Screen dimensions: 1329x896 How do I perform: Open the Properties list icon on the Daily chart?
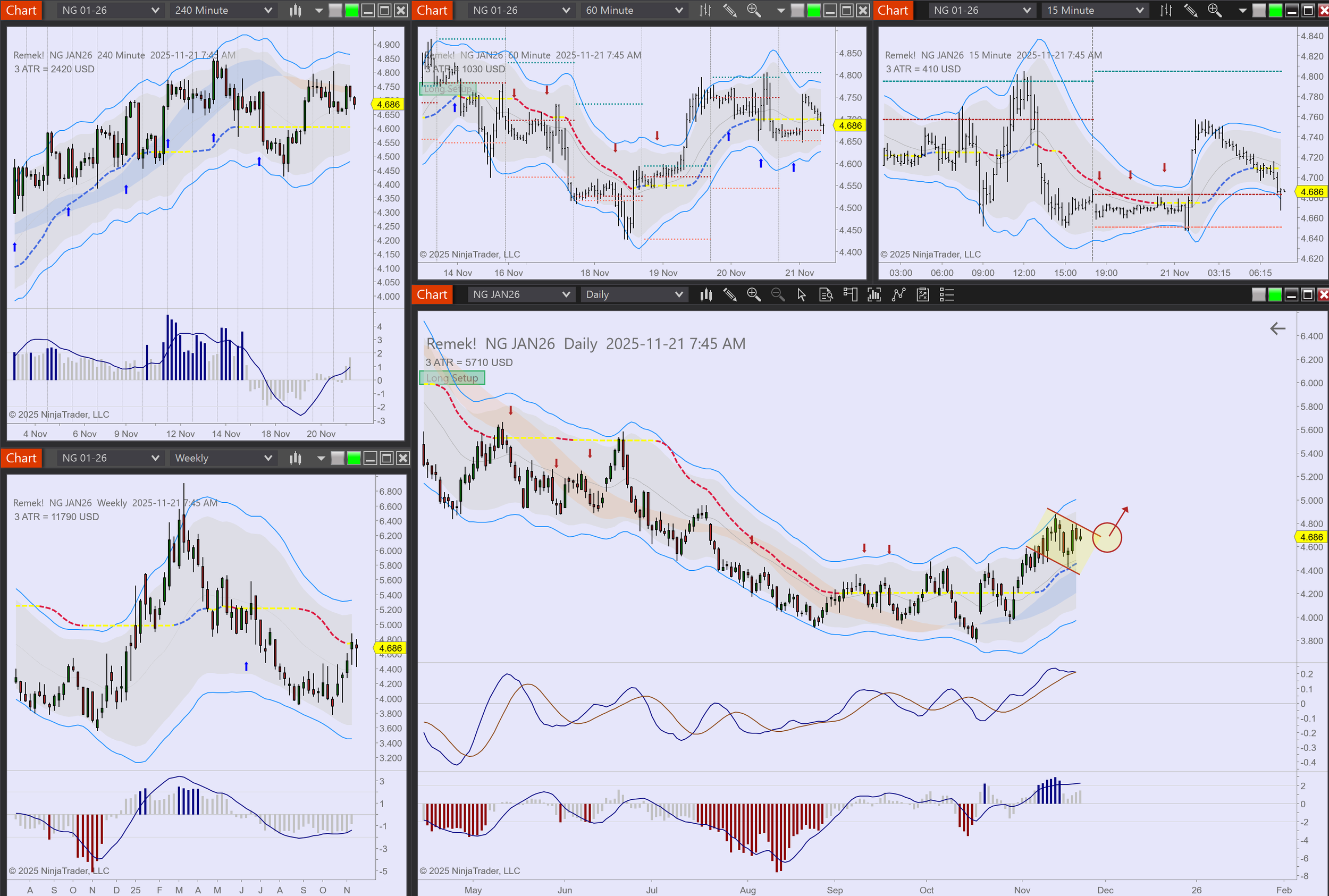point(947,295)
